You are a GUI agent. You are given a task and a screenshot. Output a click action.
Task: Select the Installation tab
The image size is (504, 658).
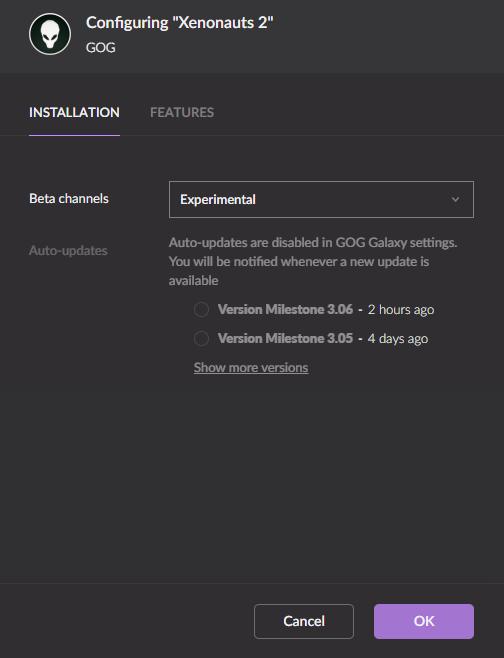74,112
